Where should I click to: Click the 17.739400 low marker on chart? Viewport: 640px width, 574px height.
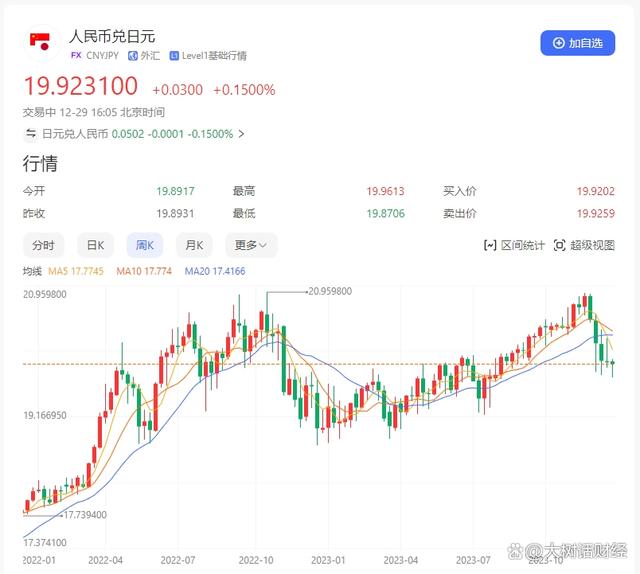click(85, 515)
